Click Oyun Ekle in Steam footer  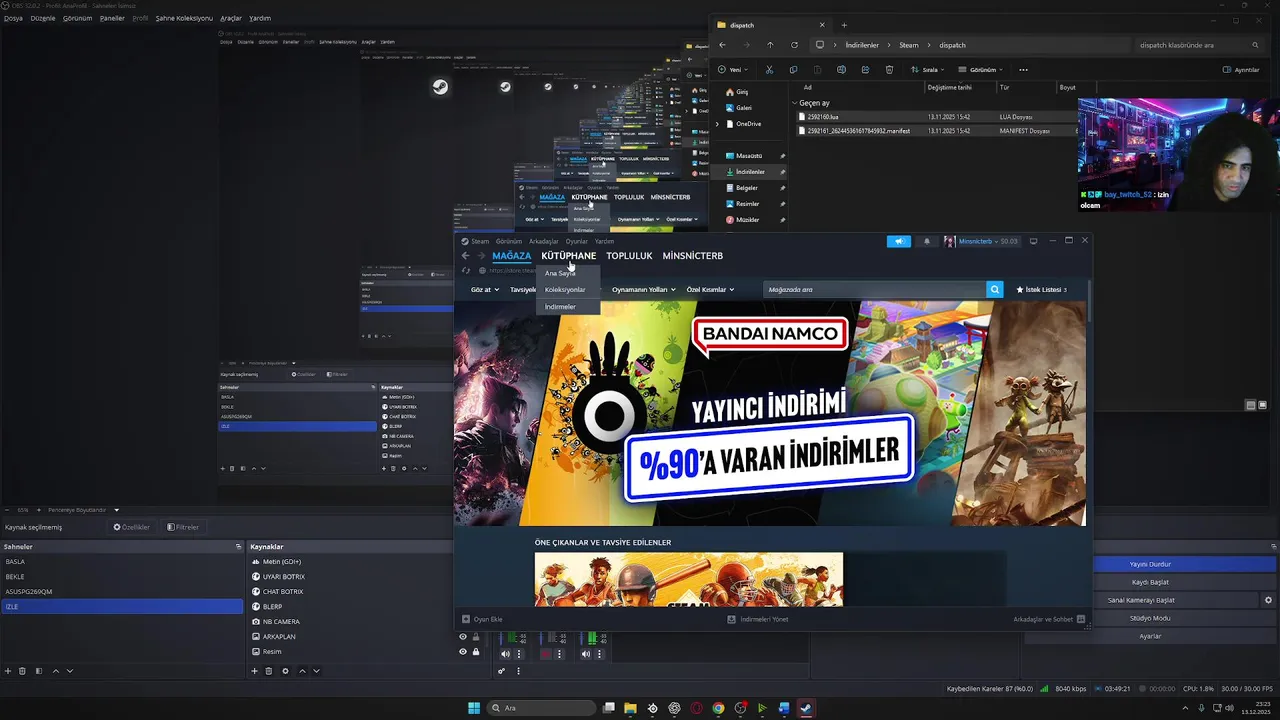tap(482, 619)
